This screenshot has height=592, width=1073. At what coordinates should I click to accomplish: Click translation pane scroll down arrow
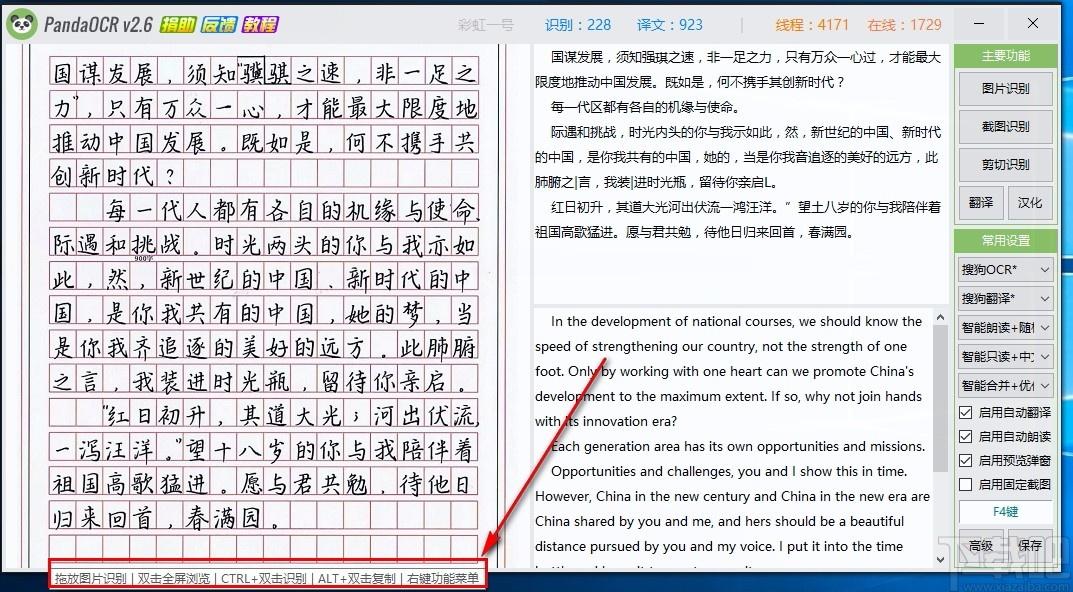point(940,559)
